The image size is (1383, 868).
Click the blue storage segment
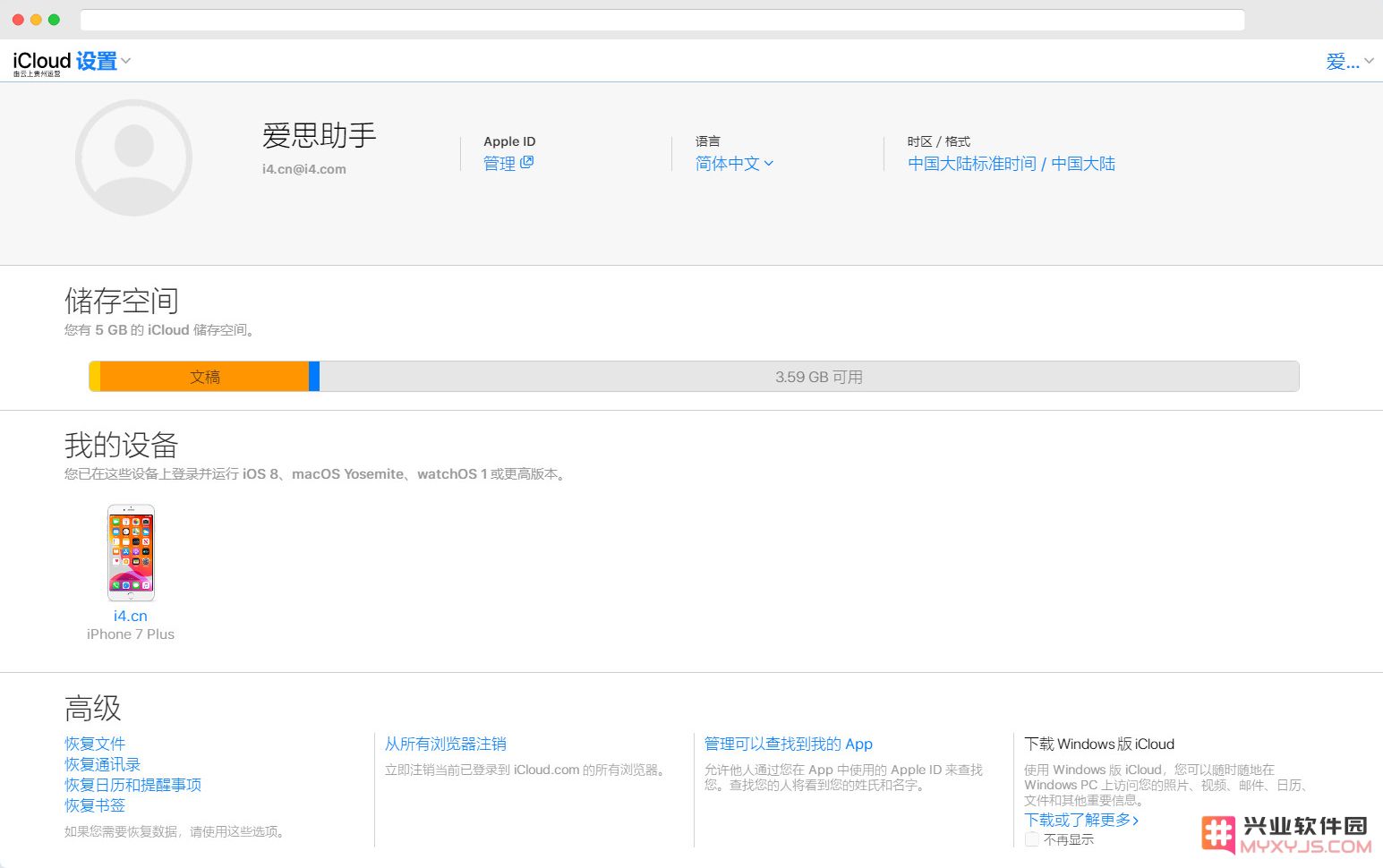click(314, 377)
